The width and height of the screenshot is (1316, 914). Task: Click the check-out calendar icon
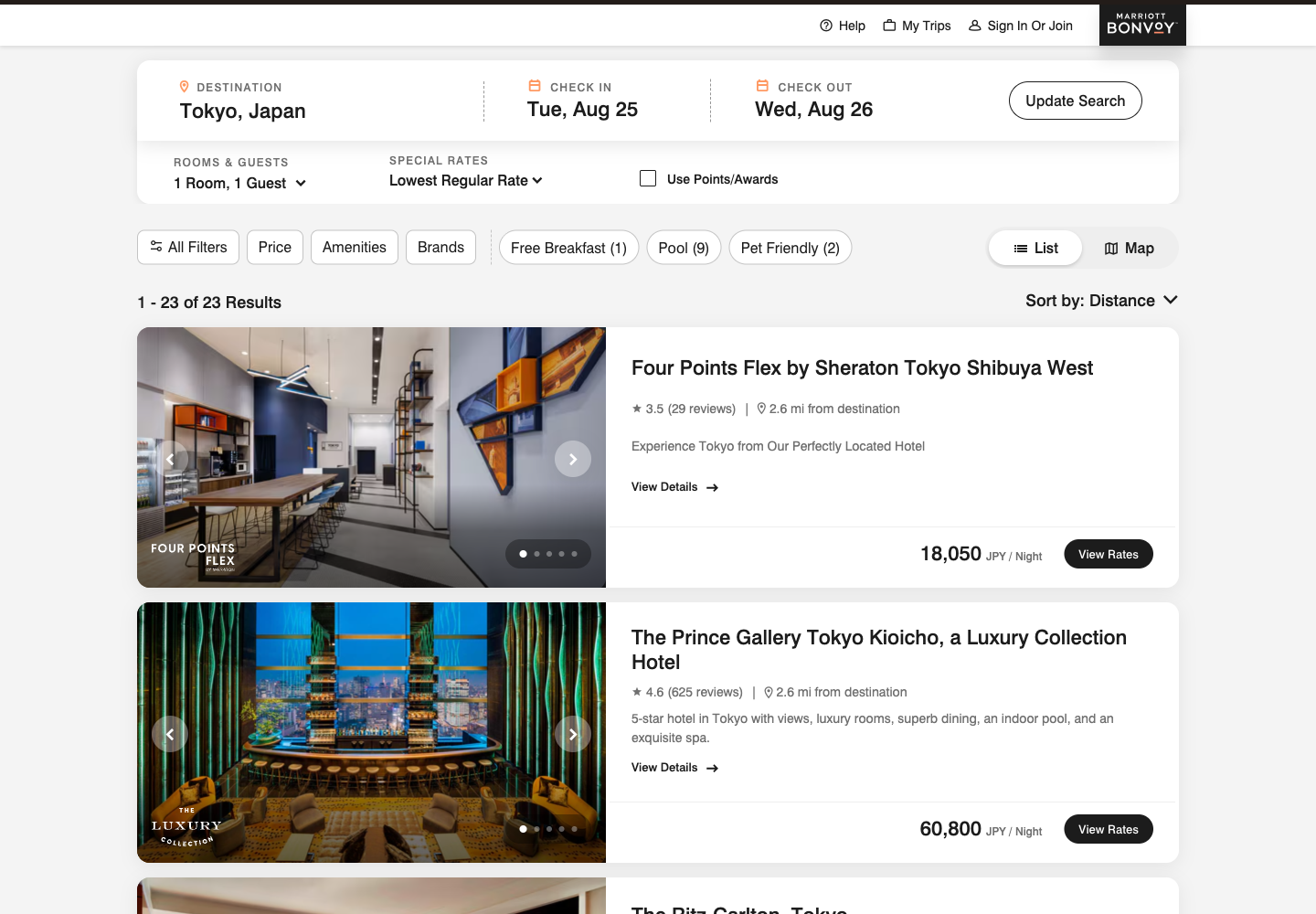pyautogui.click(x=762, y=86)
